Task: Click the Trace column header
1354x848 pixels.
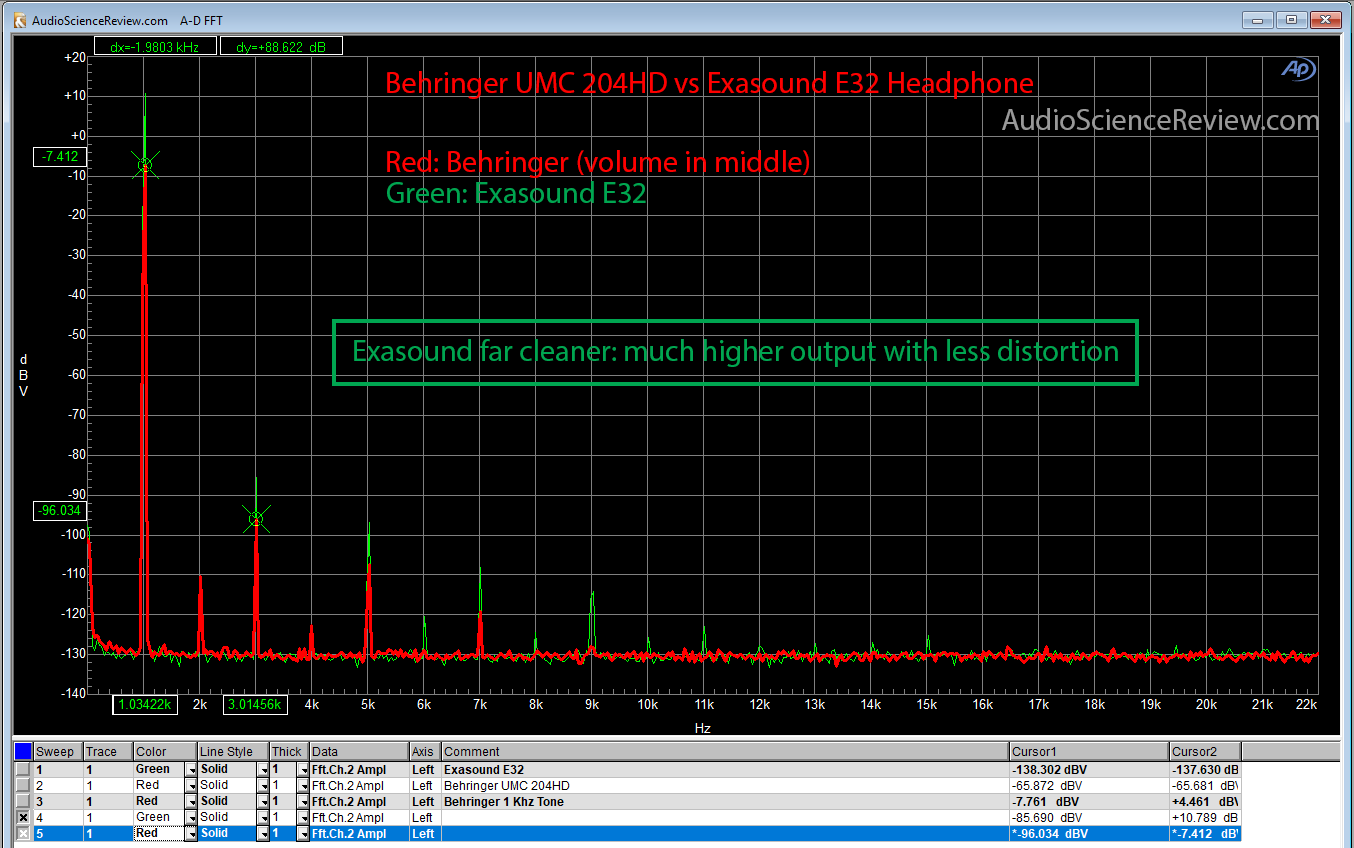Action: (x=107, y=751)
